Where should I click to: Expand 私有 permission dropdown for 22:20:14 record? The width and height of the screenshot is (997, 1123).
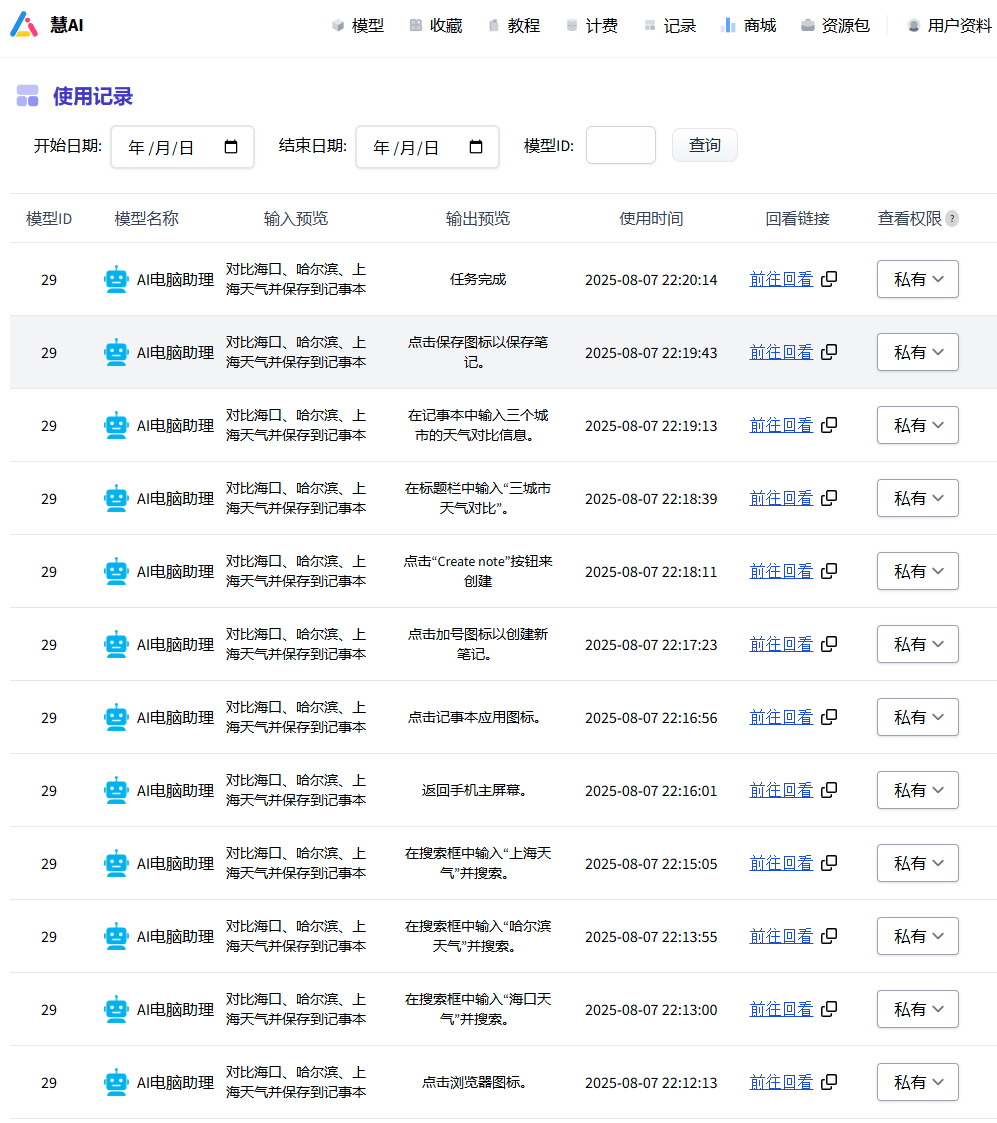[x=917, y=279]
